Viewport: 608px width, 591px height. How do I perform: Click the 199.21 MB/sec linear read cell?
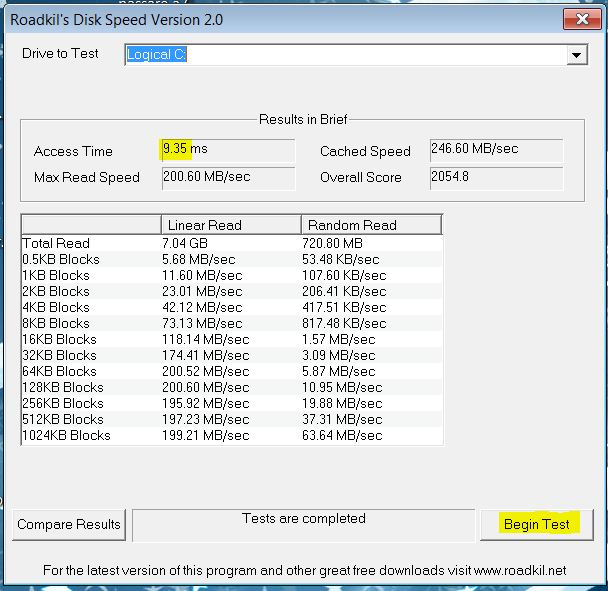coord(206,435)
